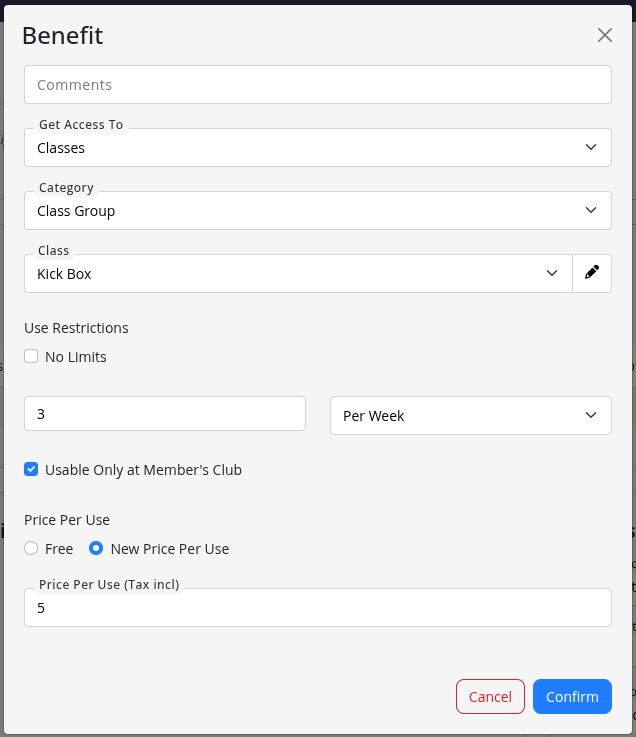Click the chevron arrow next to Per Week
Viewport: 636px width, 737px height.
590,415
